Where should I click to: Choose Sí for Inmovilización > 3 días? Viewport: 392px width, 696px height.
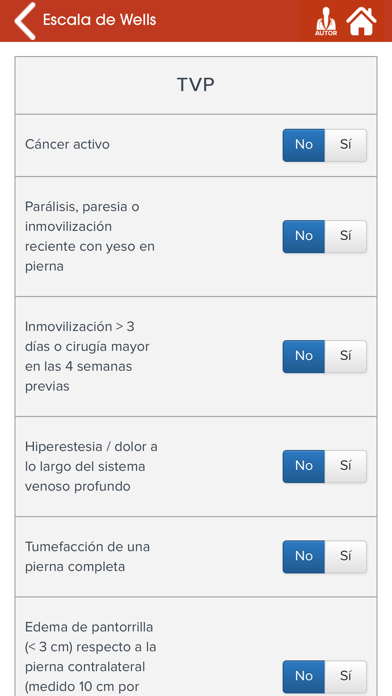click(x=346, y=356)
